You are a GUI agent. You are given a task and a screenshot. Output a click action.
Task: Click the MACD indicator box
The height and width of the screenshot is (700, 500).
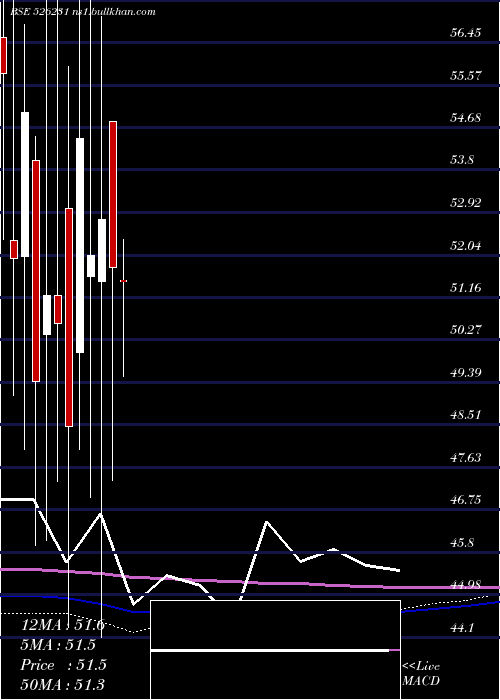(x=275, y=650)
